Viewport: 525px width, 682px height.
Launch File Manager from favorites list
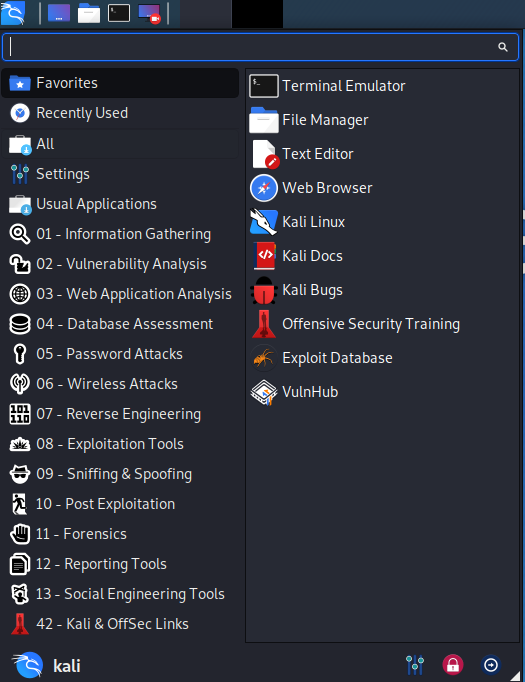[382, 120]
